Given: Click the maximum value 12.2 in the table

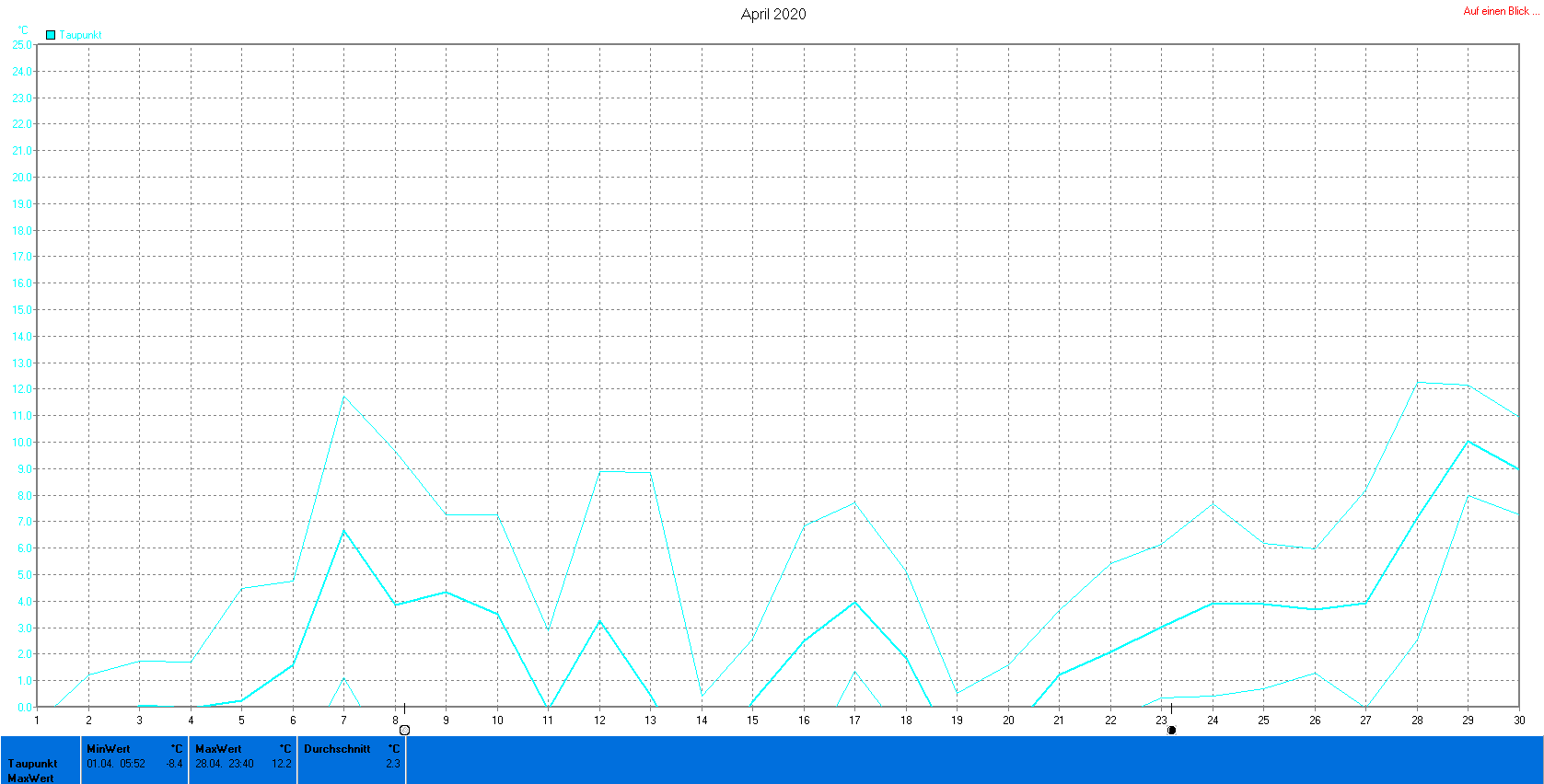Looking at the screenshot, I should (x=282, y=764).
